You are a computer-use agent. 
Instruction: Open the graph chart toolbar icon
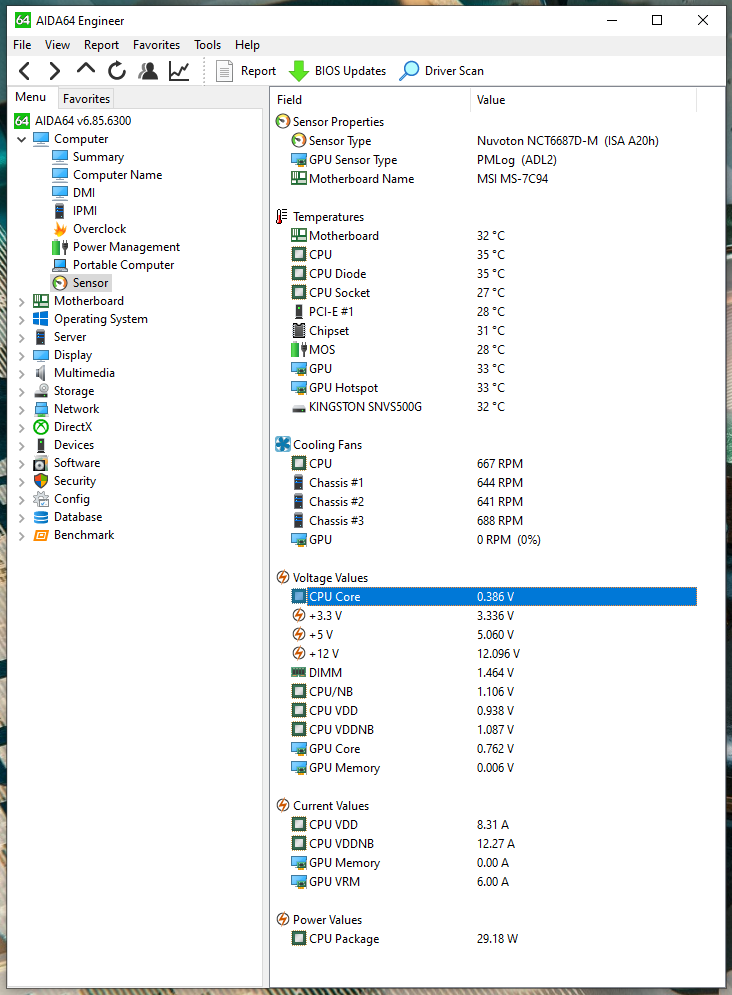pyautogui.click(x=179, y=70)
